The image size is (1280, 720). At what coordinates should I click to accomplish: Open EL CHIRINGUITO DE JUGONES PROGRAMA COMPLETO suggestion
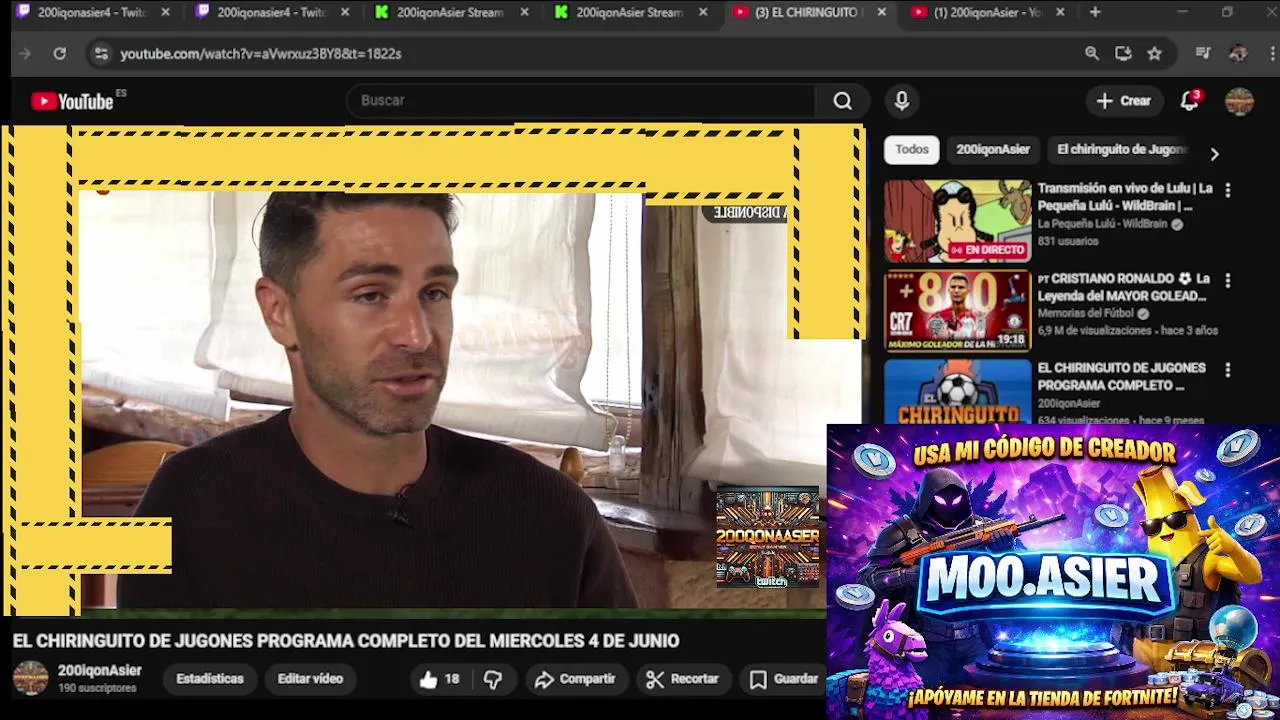[x=1121, y=376]
